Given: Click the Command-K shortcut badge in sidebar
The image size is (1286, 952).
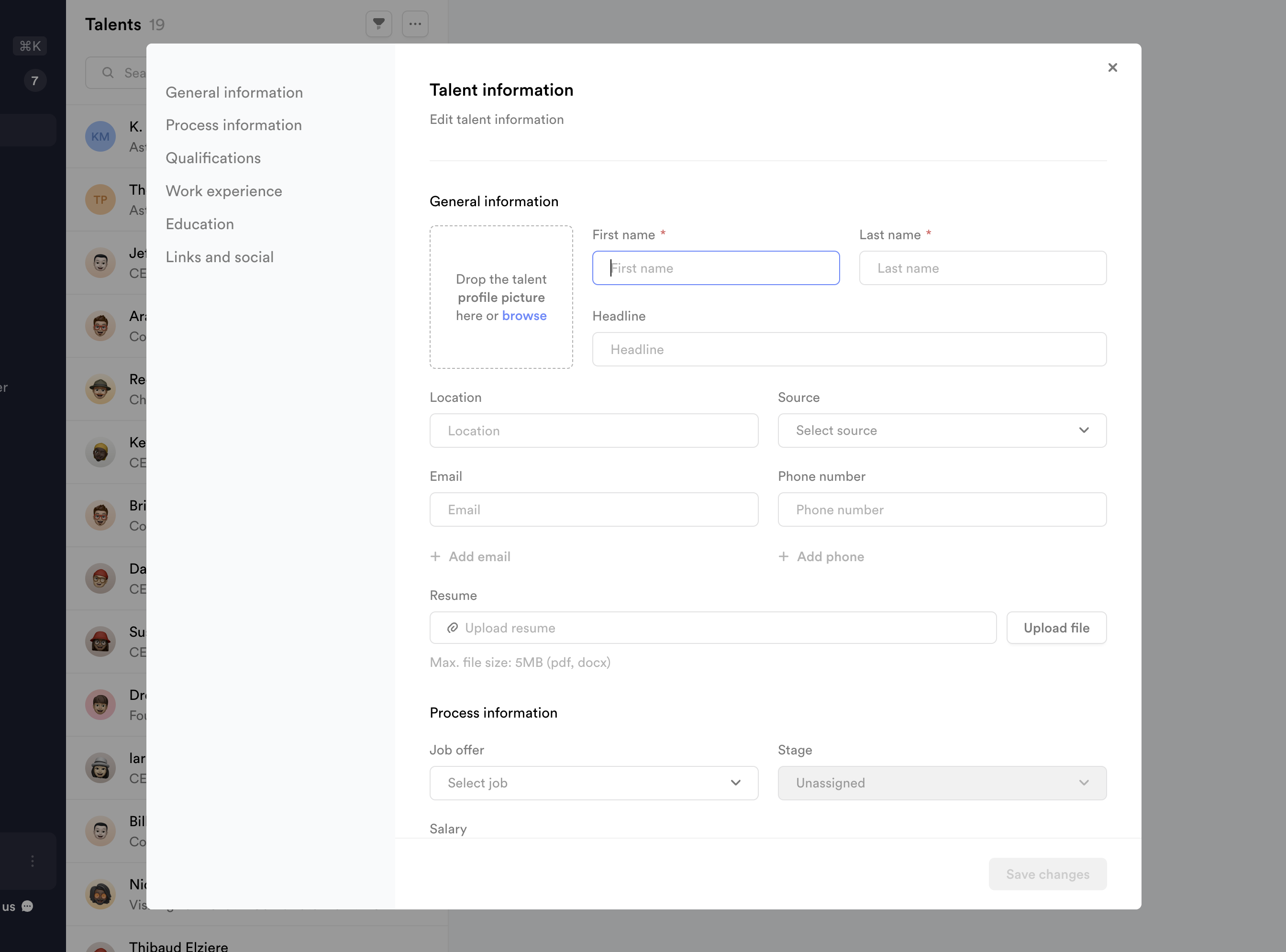Looking at the screenshot, I should (30, 45).
